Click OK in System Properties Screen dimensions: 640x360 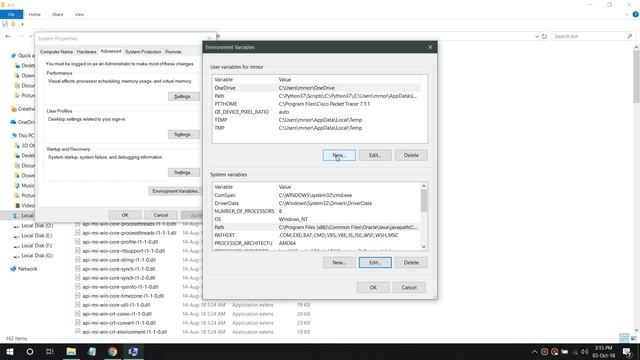point(125,215)
